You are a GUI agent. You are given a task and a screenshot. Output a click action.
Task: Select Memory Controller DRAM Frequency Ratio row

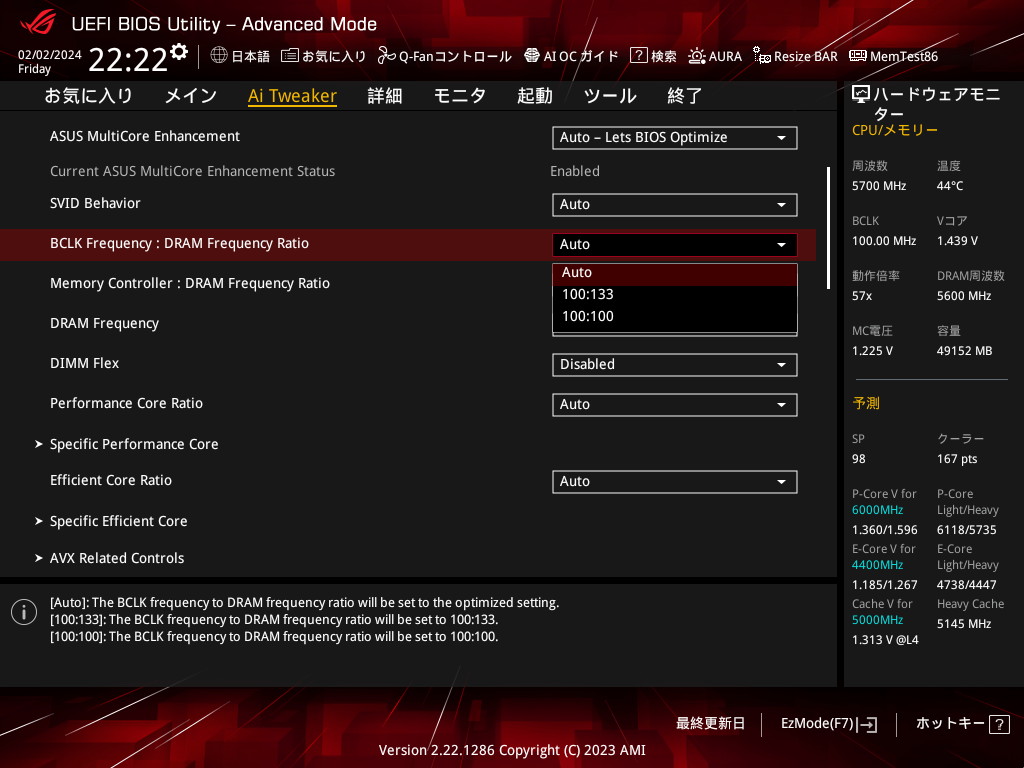tap(408, 283)
